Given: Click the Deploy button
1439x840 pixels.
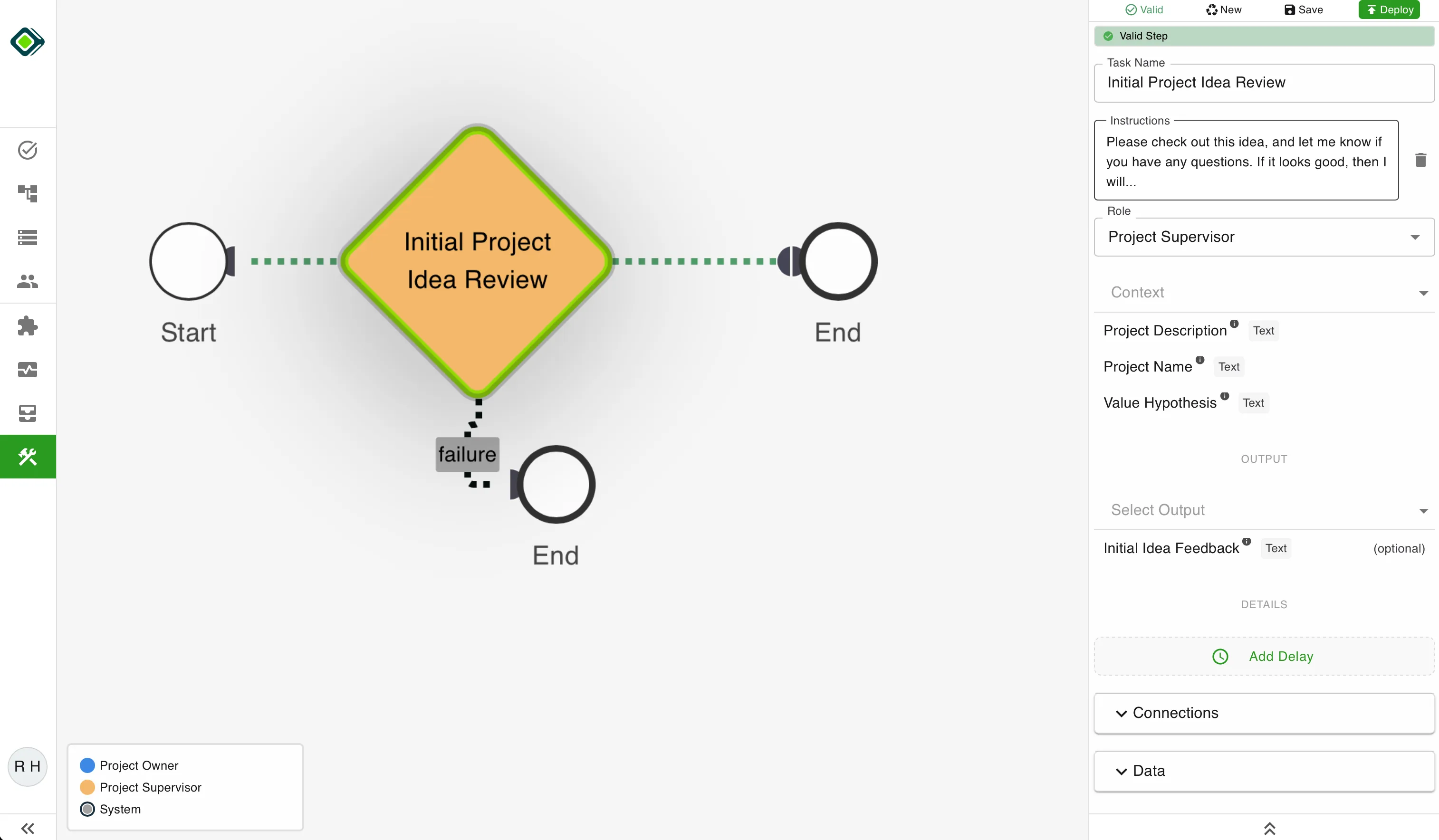Looking at the screenshot, I should 1389,10.
